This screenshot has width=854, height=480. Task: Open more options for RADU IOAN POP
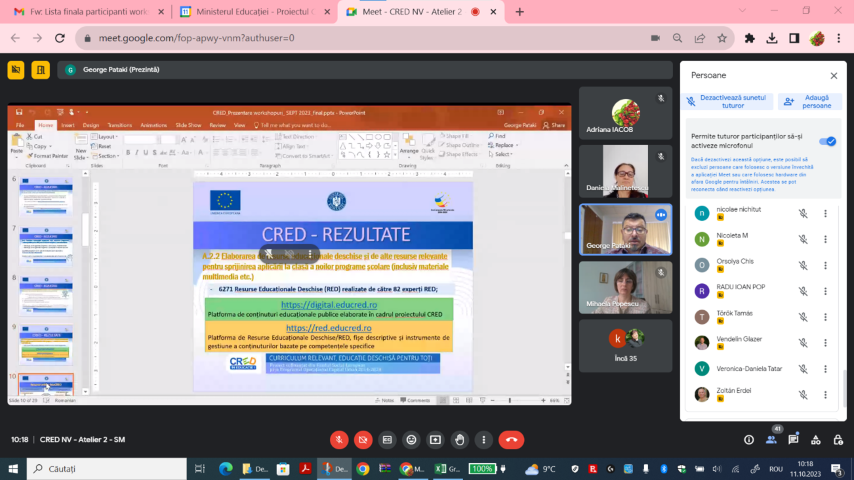coord(825,291)
